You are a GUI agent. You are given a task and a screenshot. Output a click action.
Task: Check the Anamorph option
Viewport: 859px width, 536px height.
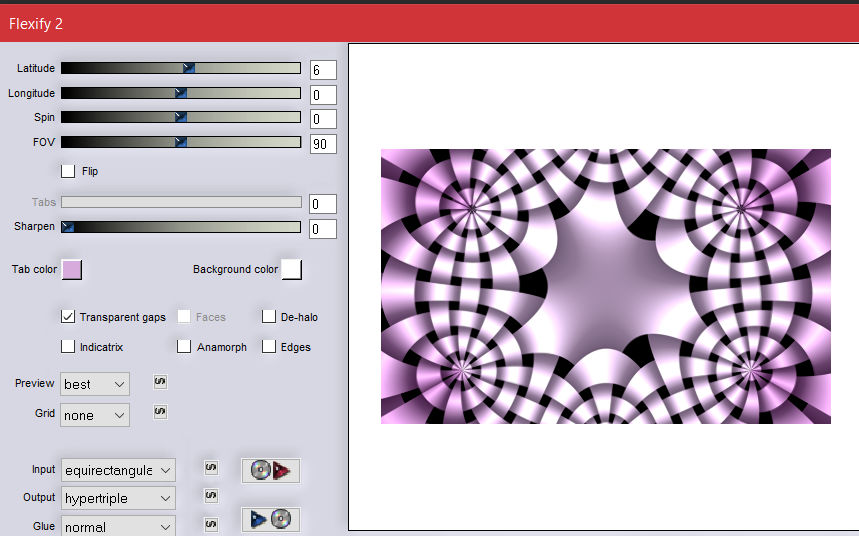(184, 346)
